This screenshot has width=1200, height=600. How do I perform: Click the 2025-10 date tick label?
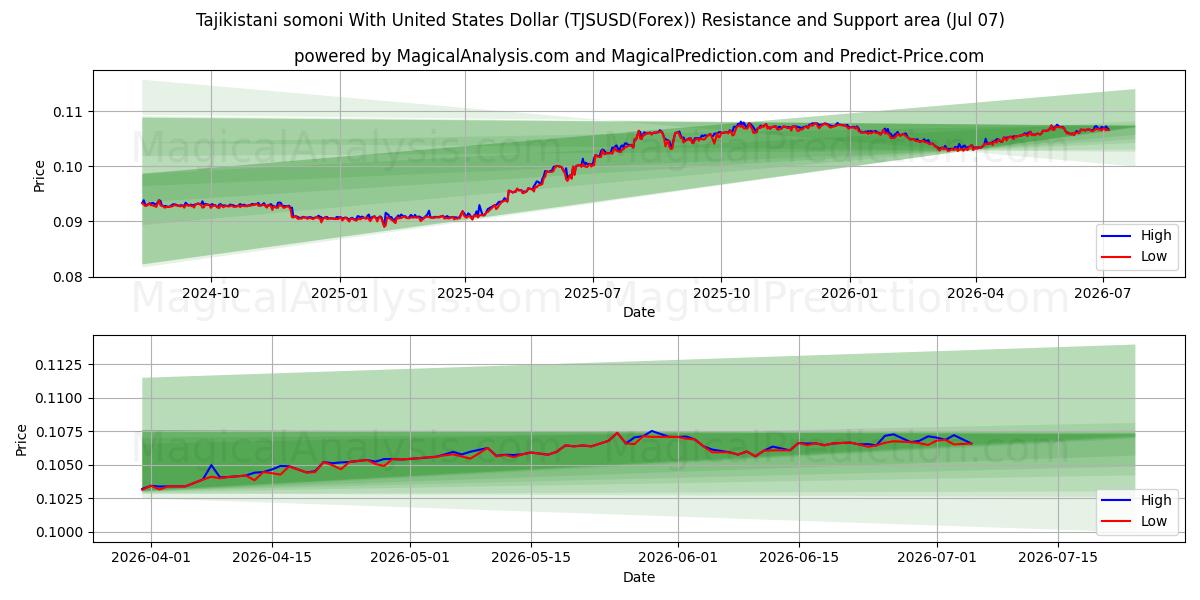(721, 293)
